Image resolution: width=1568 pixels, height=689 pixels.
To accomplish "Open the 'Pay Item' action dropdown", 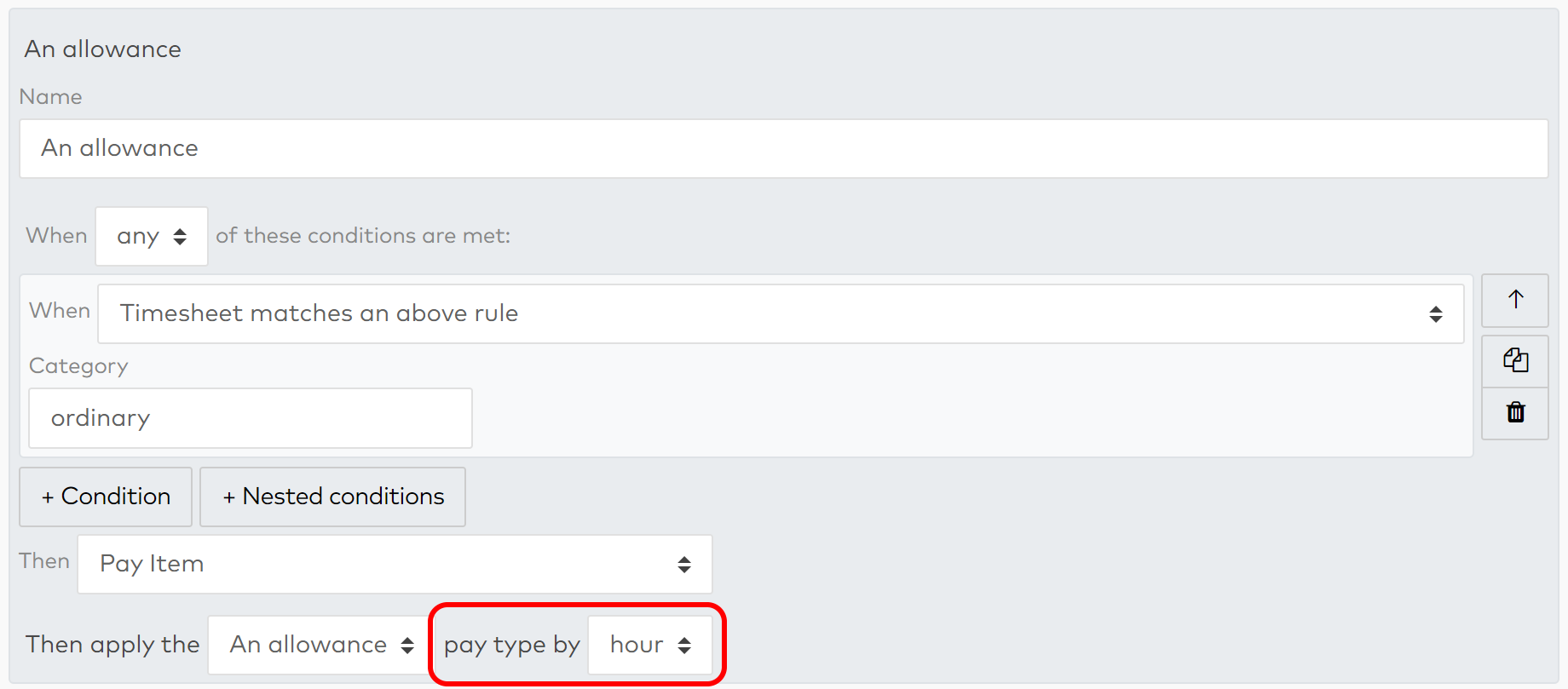I will pyautogui.click(x=395, y=564).
